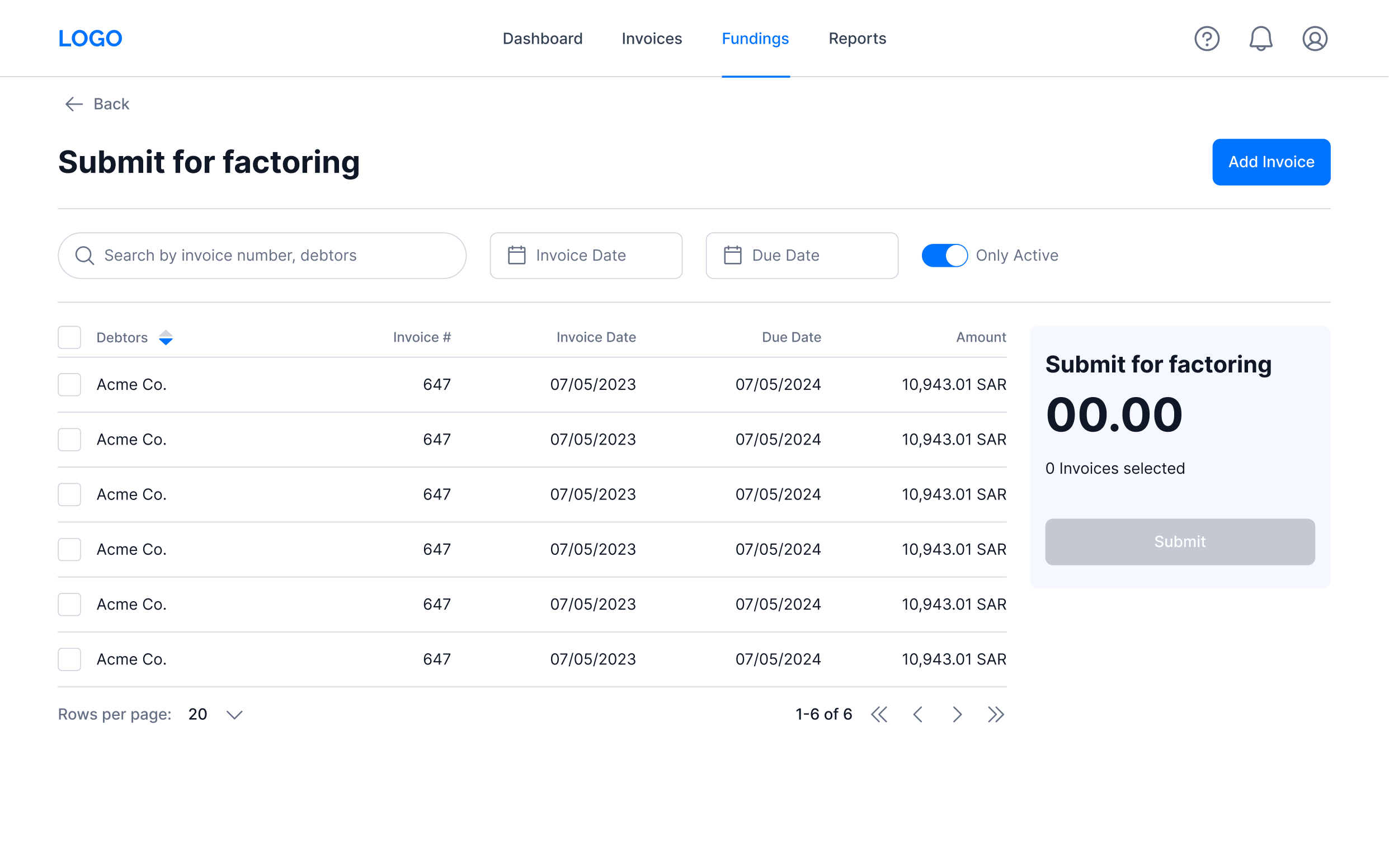Check the select-all checkbox in table header

[69, 337]
